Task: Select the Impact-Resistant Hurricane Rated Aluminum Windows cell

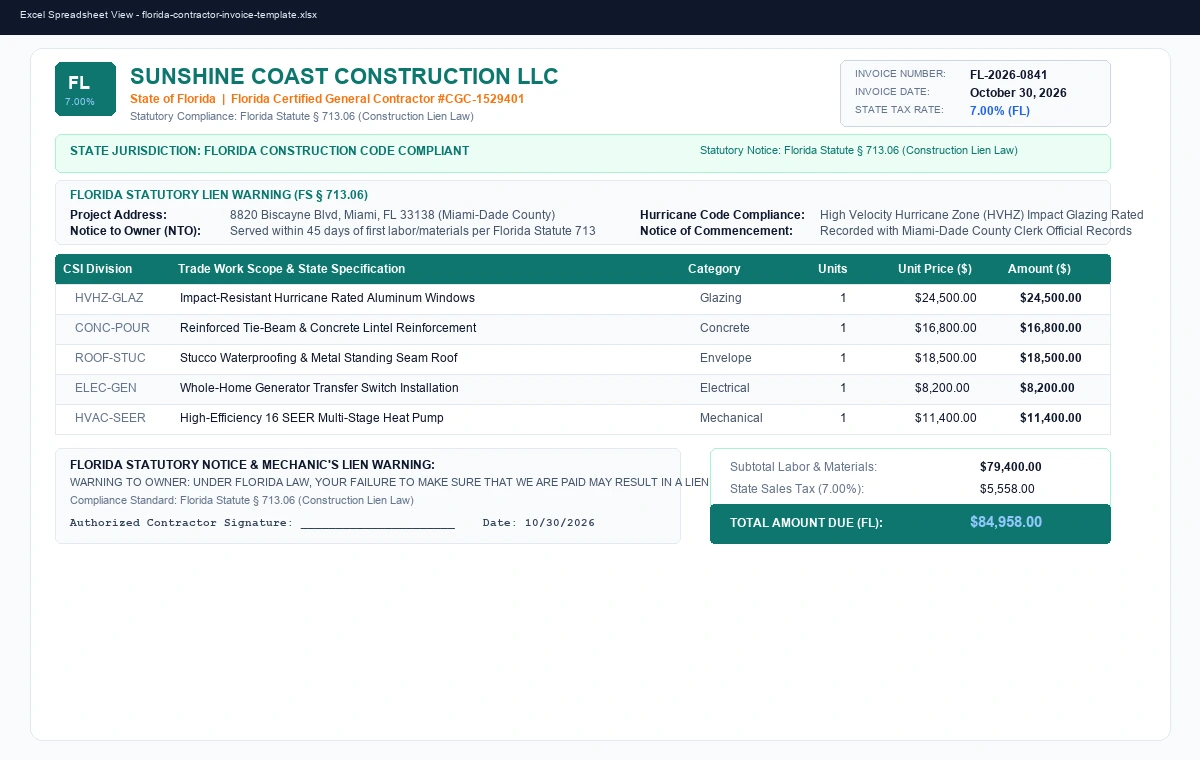Action: click(x=327, y=298)
